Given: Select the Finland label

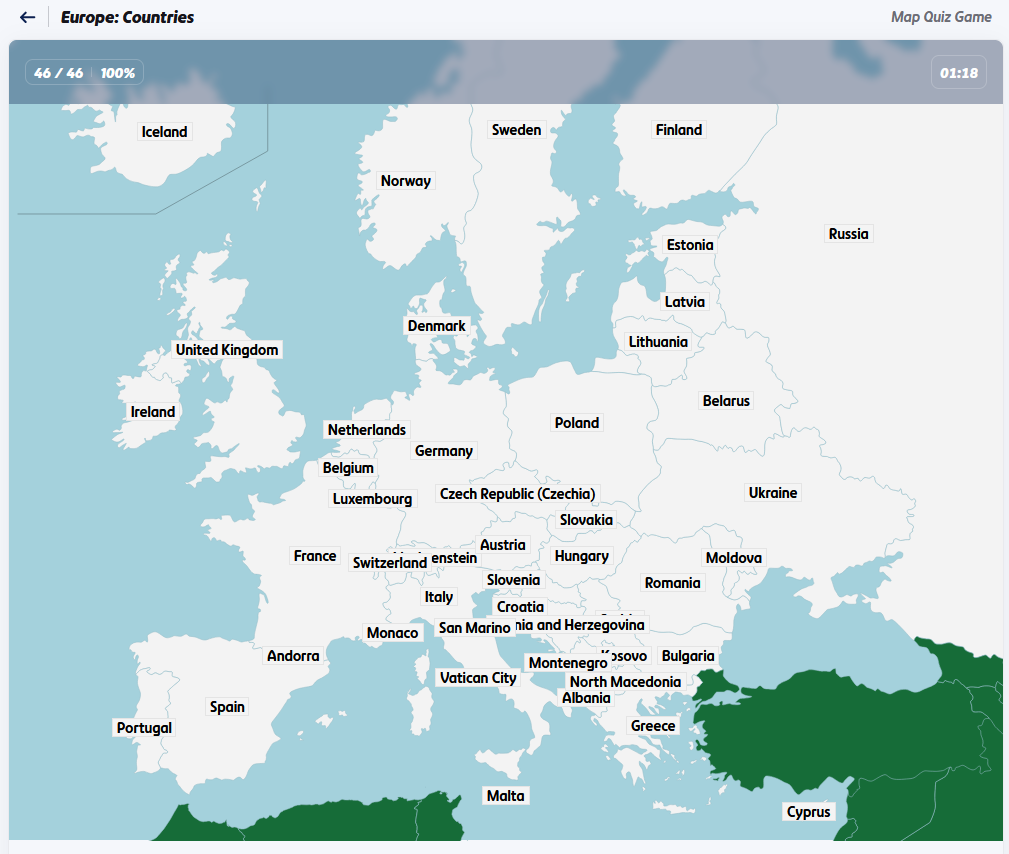Looking at the screenshot, I should pos(679,130).
